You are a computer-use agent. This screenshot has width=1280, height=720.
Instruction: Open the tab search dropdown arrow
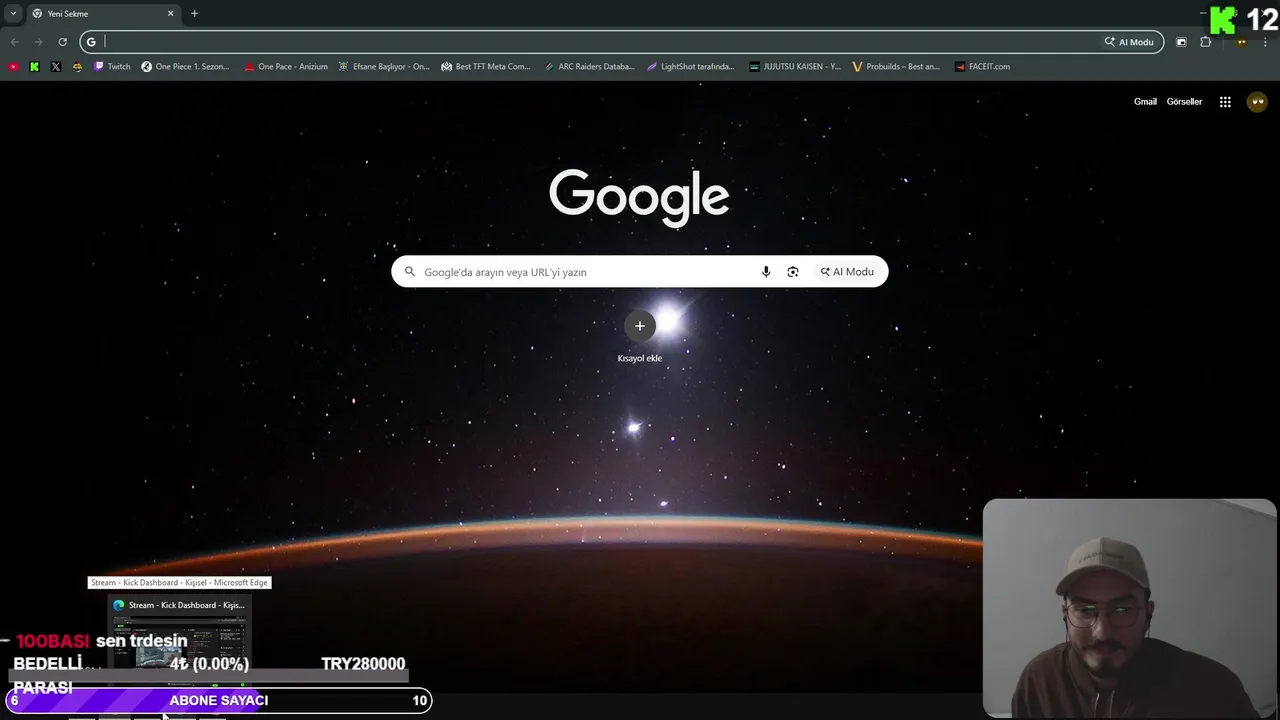point(13,14)
